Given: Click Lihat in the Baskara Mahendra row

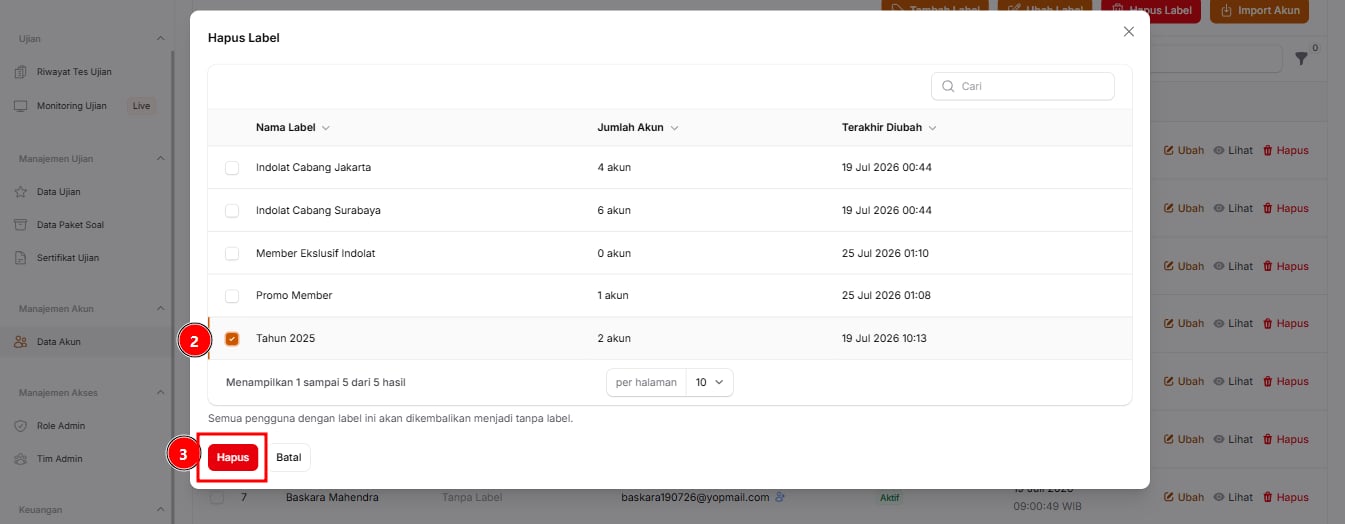Looking at the screenshot, I should pos(1233,497).
